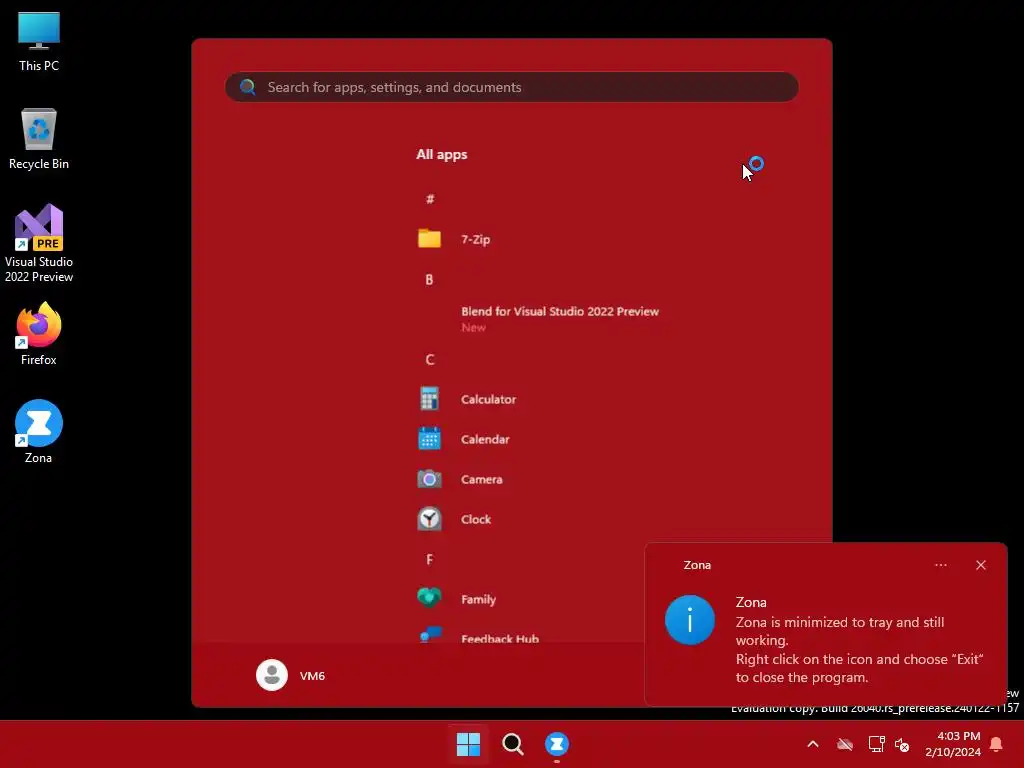The height and width of the screenshot is (768, 1024).
Task: Open clock showing 4:03 PM
Action: (x=953, y=744)
